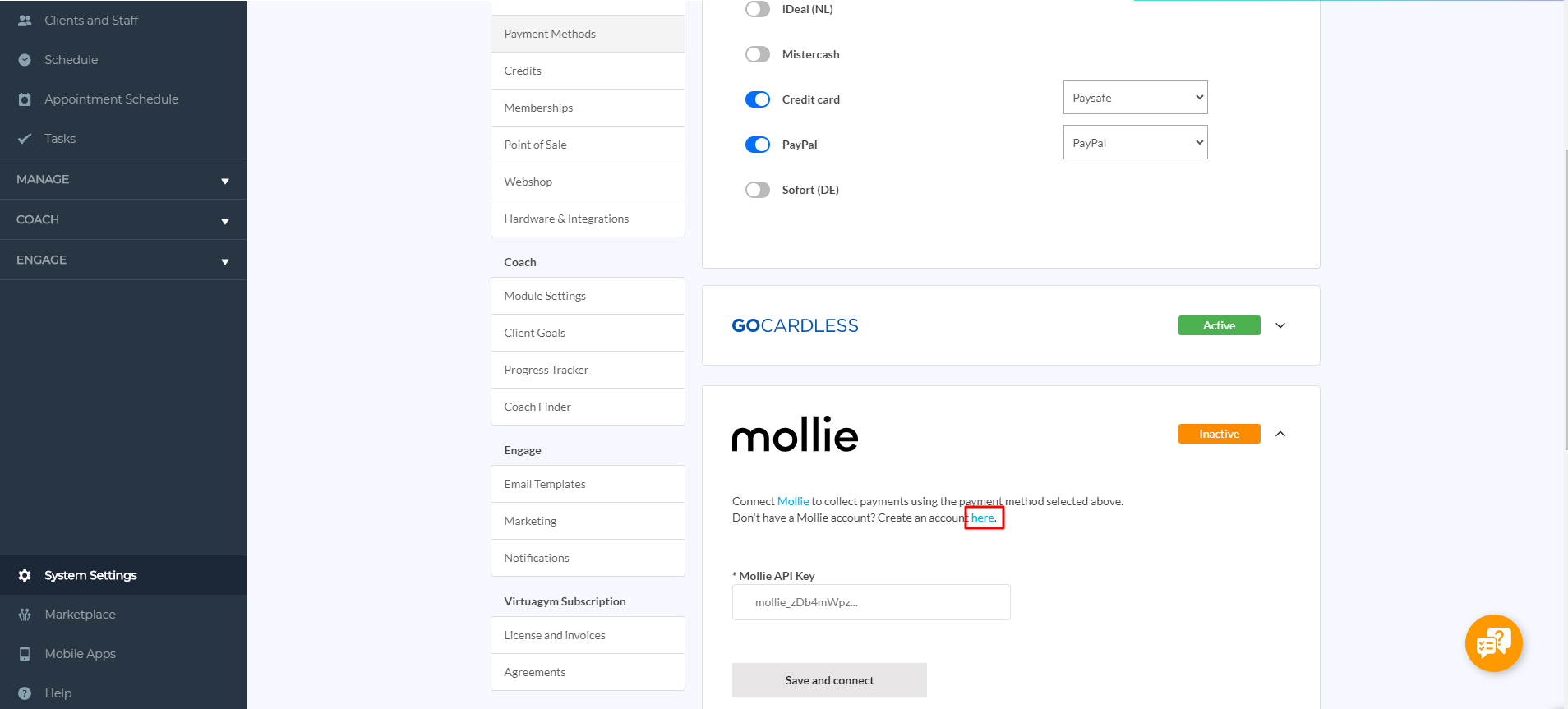Select the Schedule icon in sidebar
1568x709 pixels.
coord(25,59)
